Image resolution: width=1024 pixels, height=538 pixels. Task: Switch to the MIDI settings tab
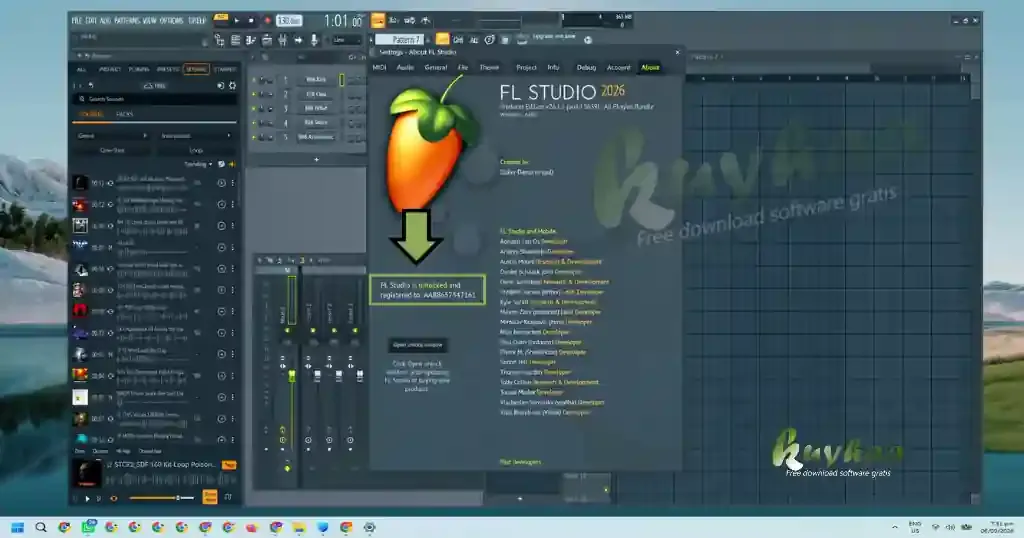coord(379,67)
